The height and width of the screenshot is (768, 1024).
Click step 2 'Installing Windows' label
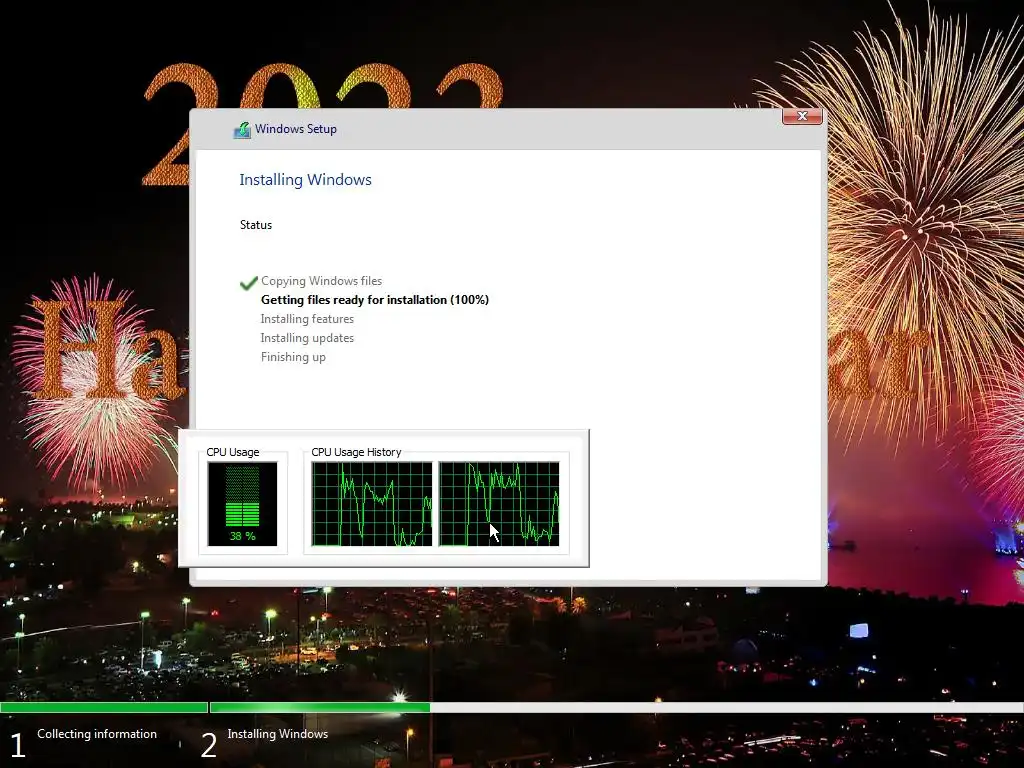[x=278, y=734]
